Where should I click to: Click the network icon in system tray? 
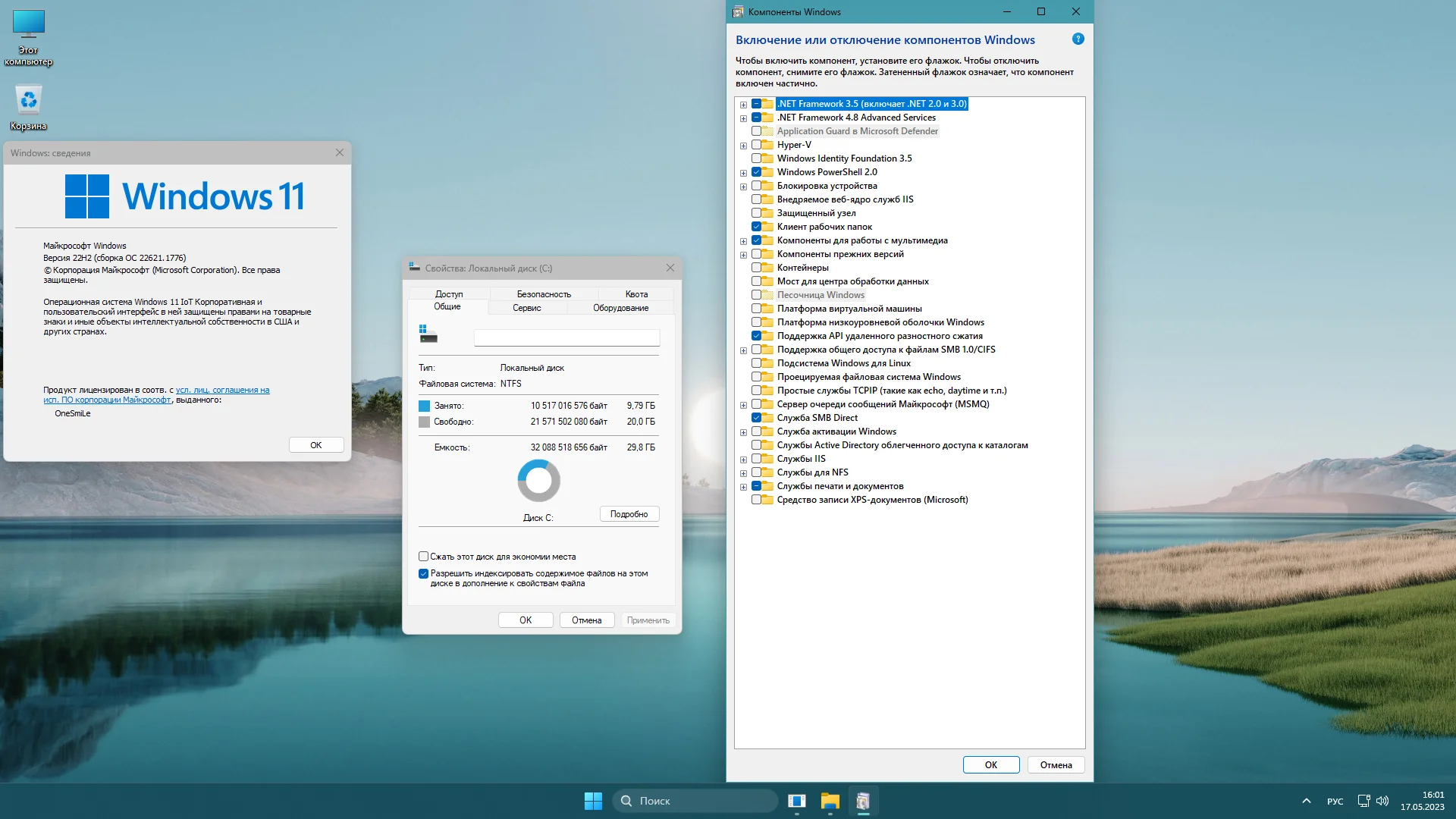(1363, 801)
